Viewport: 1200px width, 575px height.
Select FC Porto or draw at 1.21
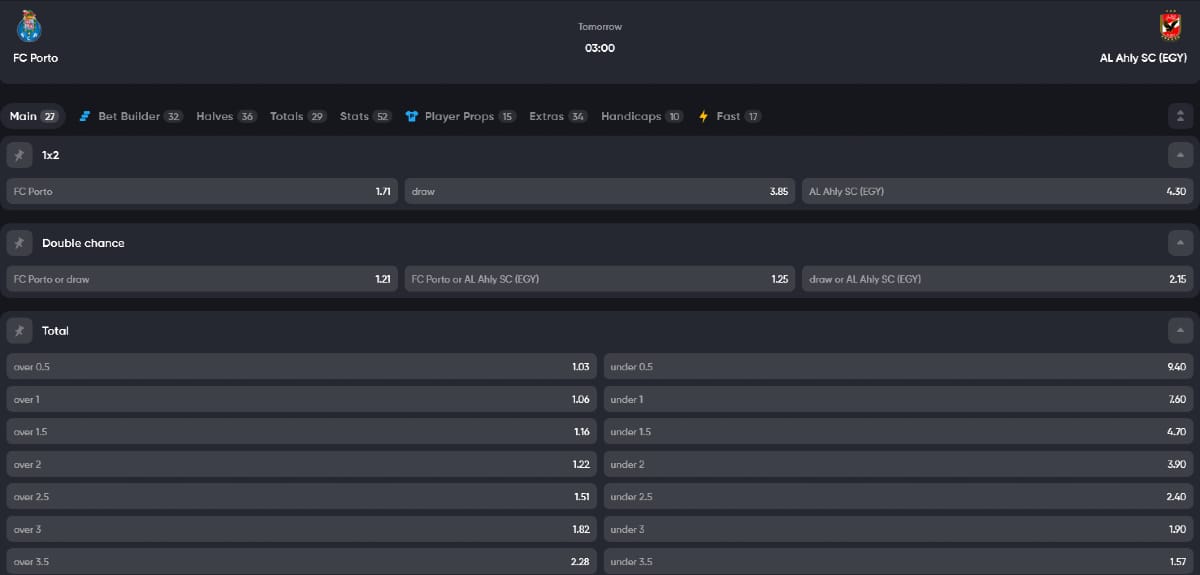click(202, 279)
